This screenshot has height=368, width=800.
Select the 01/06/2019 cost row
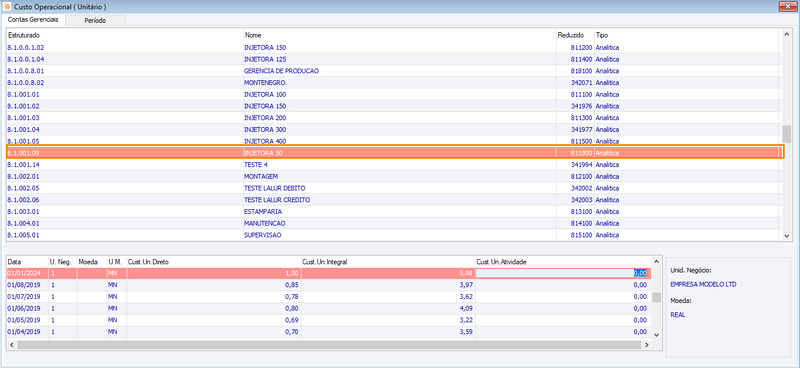click(x=329, y=308)
